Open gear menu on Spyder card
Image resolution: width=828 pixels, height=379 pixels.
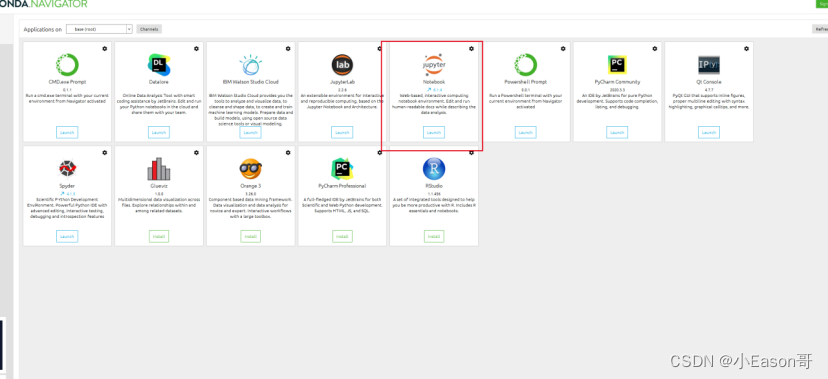(x=105, y=153)
